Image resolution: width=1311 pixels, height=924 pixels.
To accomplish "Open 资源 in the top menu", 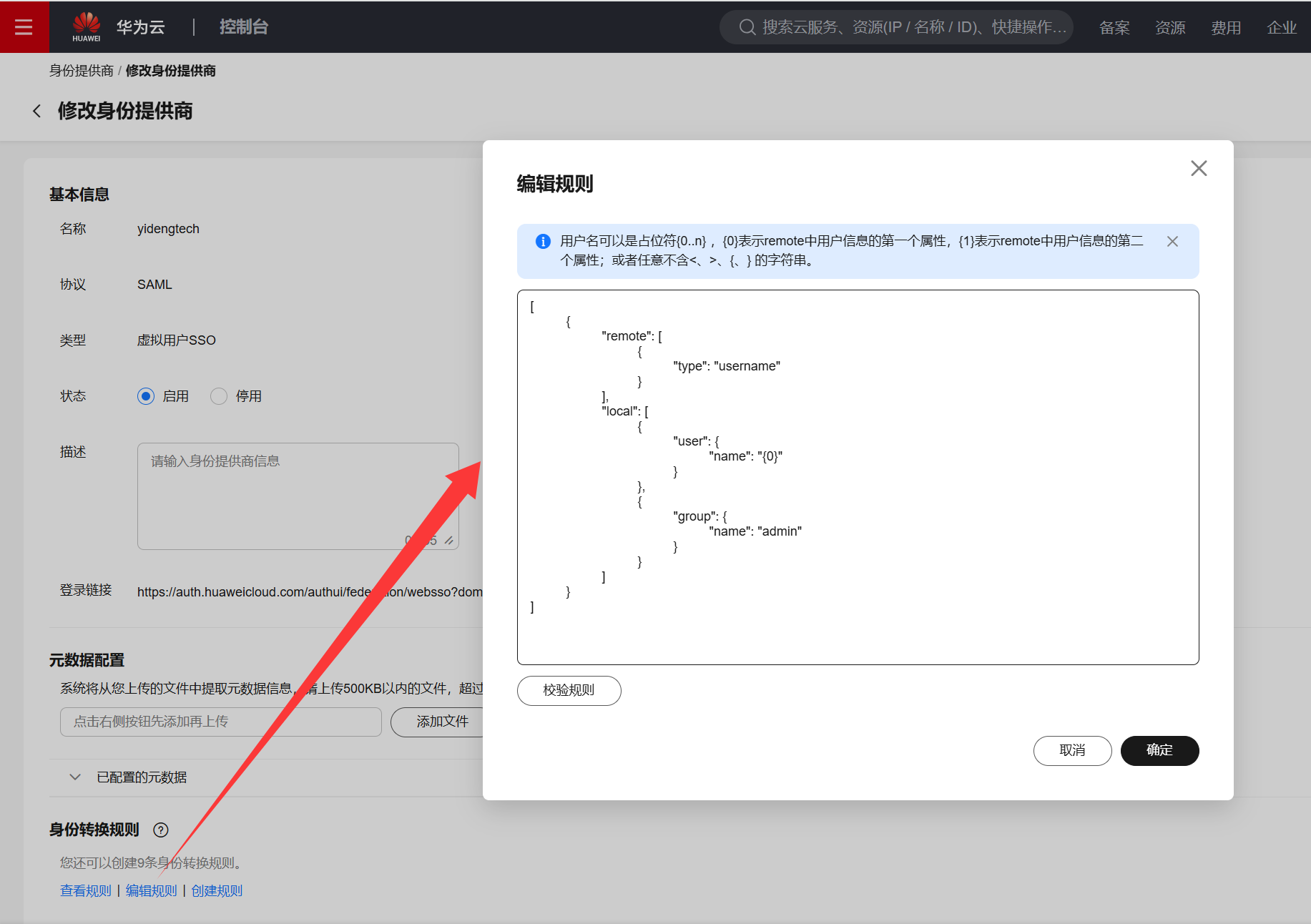I will 1169,27.
